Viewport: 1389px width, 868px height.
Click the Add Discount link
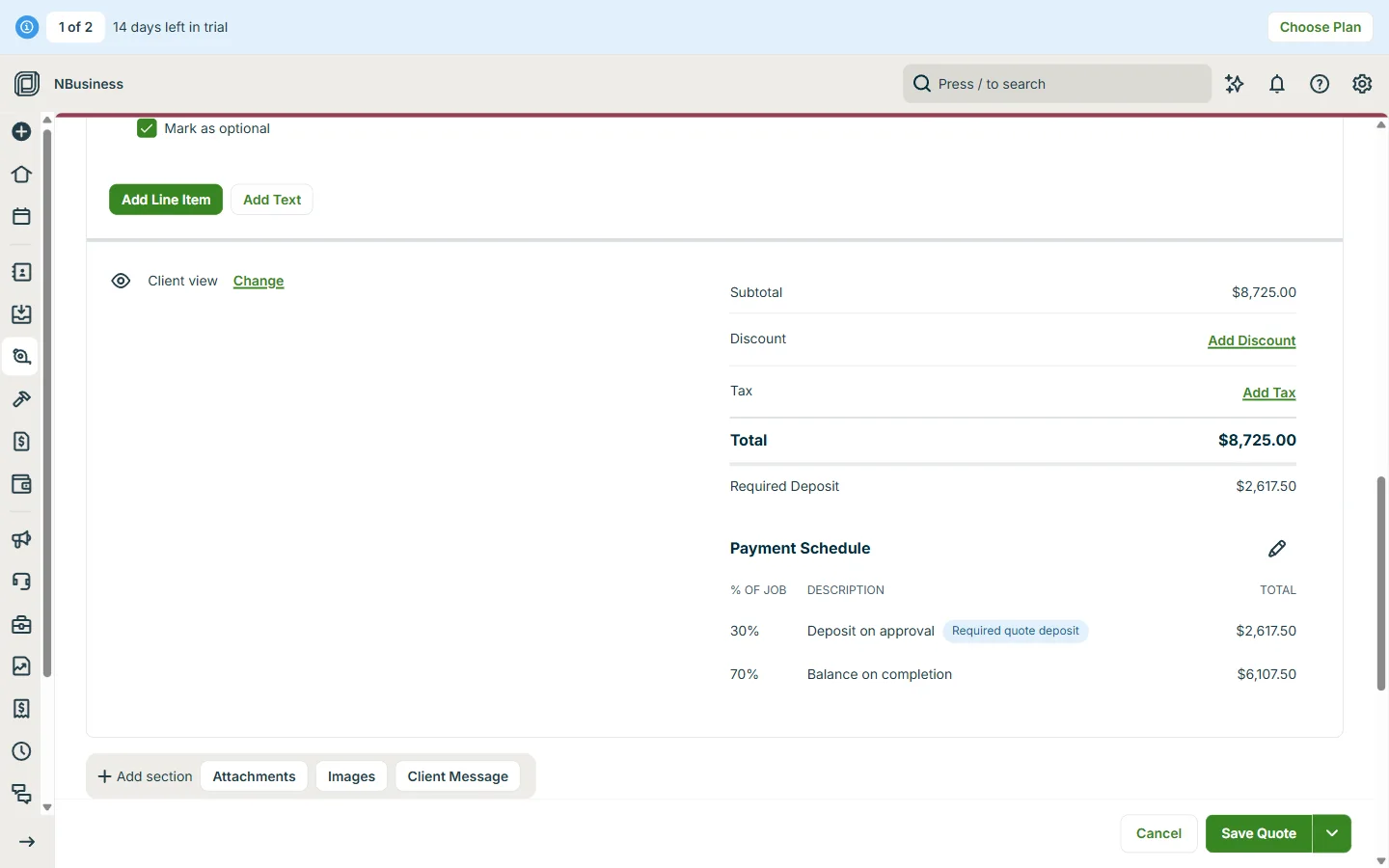coord(1252,340)
